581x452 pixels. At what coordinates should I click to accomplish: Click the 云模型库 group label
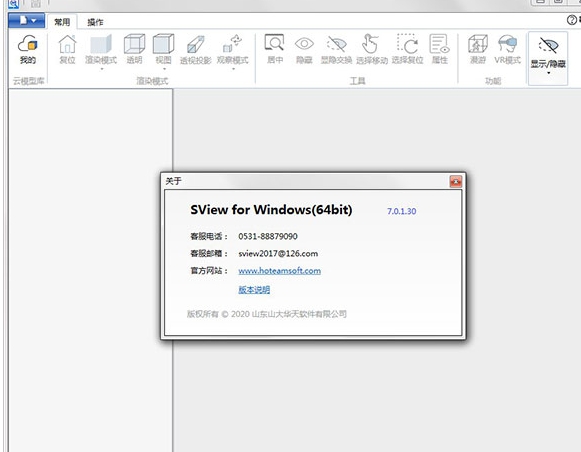tap(28, 81)
